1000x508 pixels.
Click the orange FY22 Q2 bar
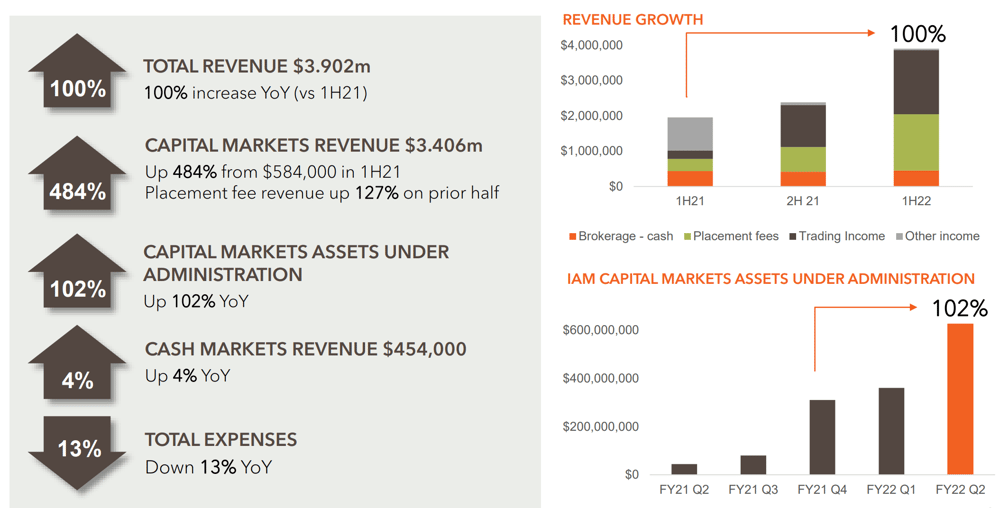click(960, 399)
